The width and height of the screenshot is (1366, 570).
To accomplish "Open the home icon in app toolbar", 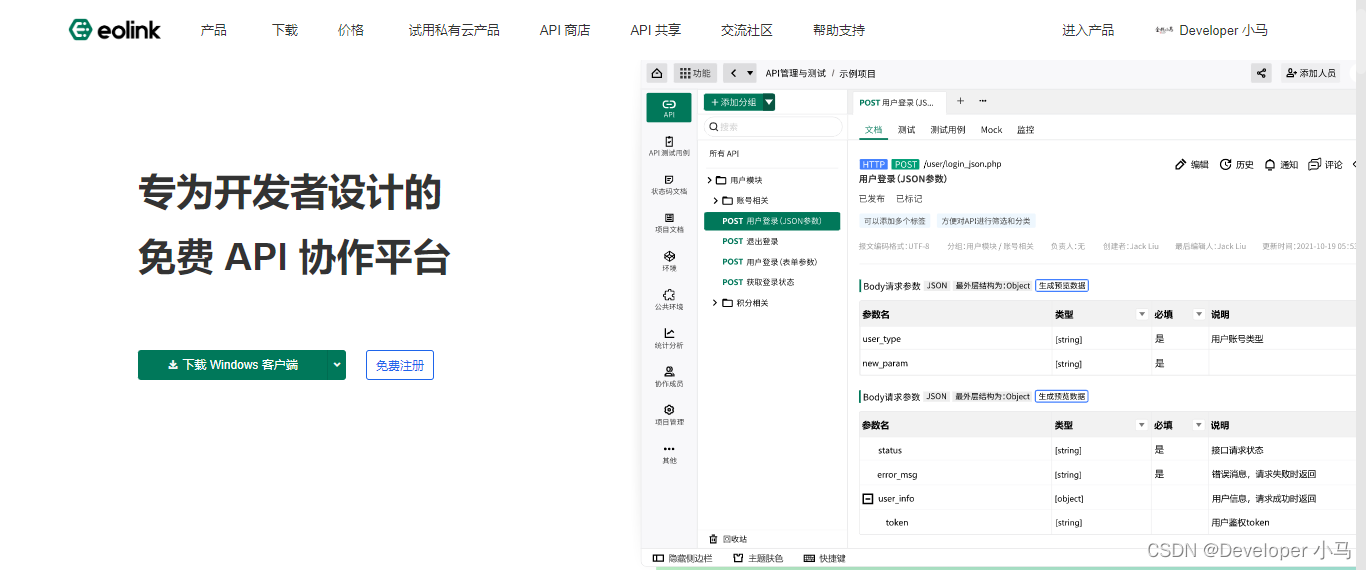I will (657, 73).
